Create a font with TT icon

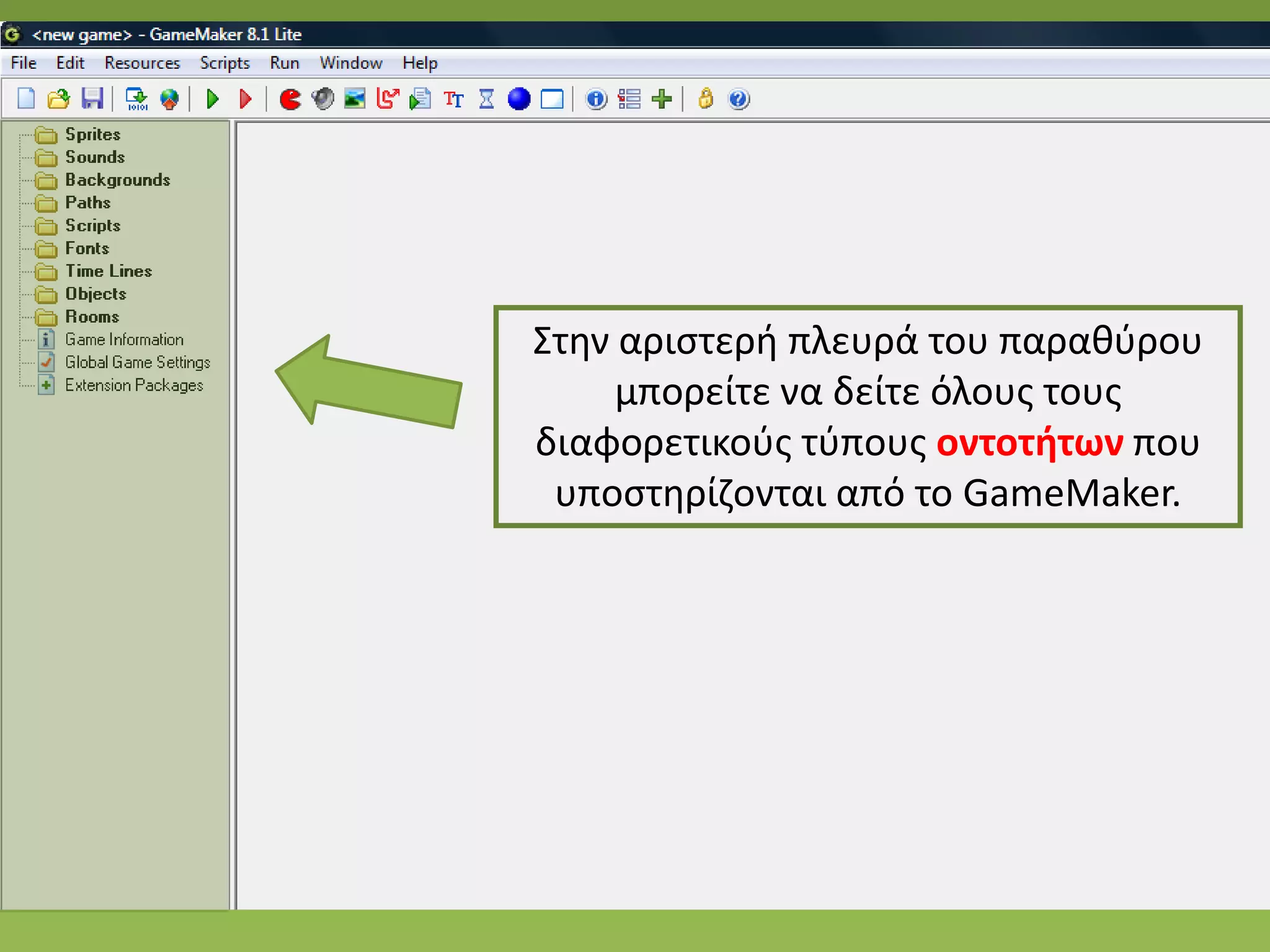tap(453, 99)
